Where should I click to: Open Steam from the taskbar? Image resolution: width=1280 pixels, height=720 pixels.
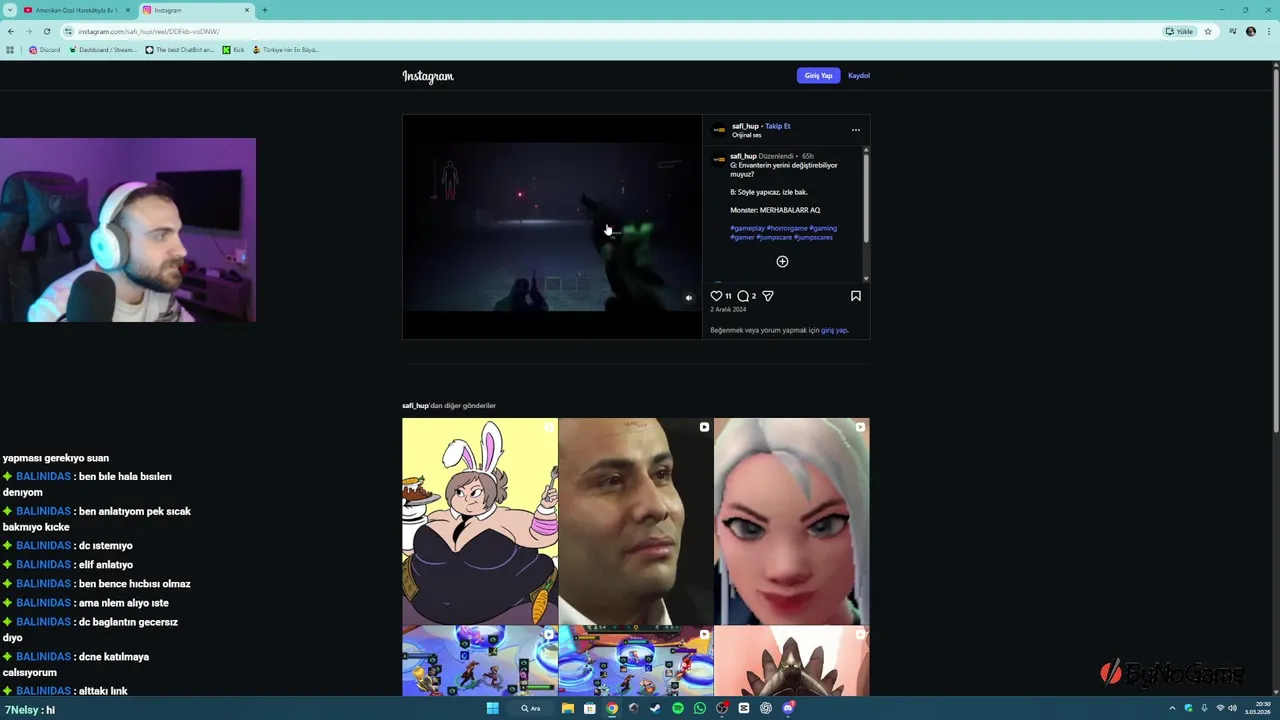656,708
